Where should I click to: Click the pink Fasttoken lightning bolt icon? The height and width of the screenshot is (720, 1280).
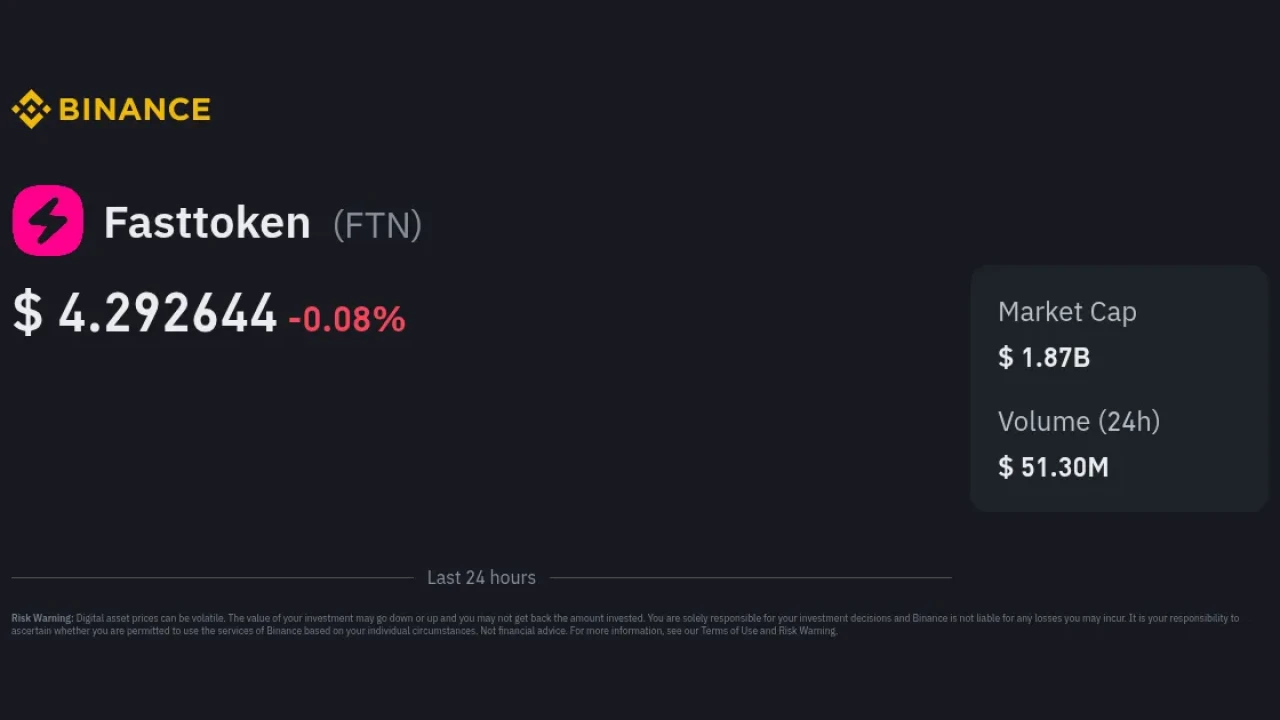48,221
